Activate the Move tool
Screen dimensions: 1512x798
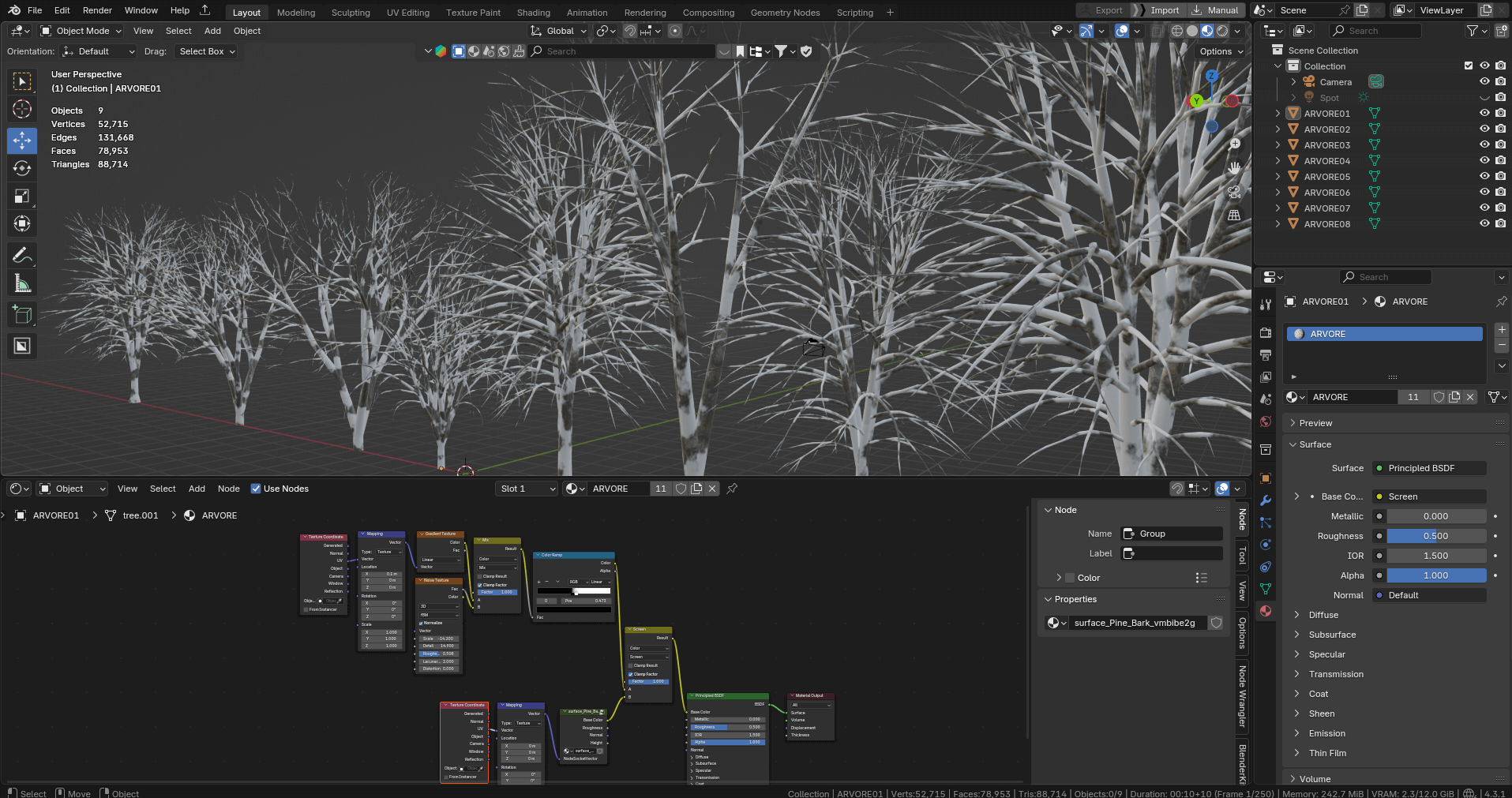(x=22, y=140)
